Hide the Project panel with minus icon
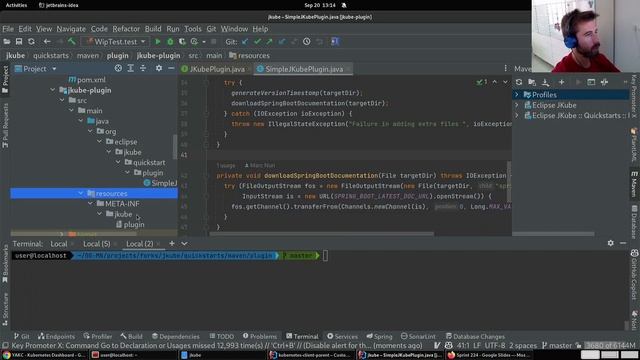The height and width of the screenshot is (360, 640). [171, 69]
